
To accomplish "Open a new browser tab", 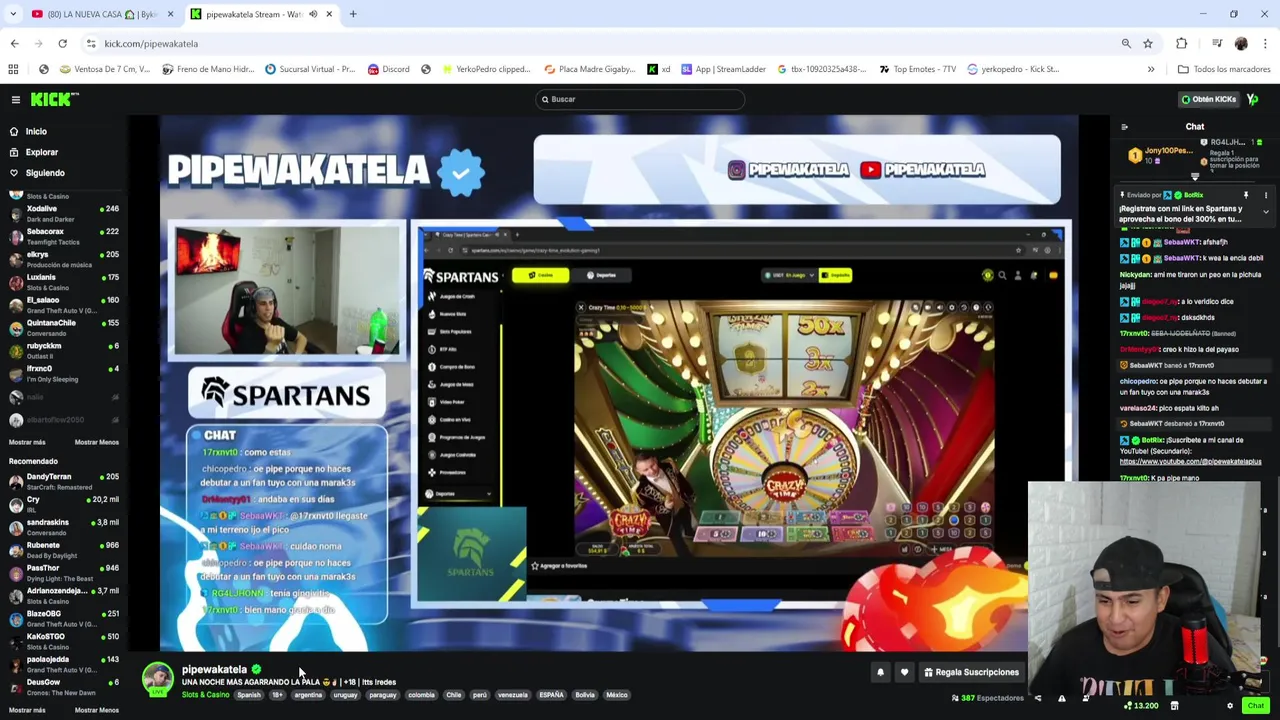I will [352, 14].
